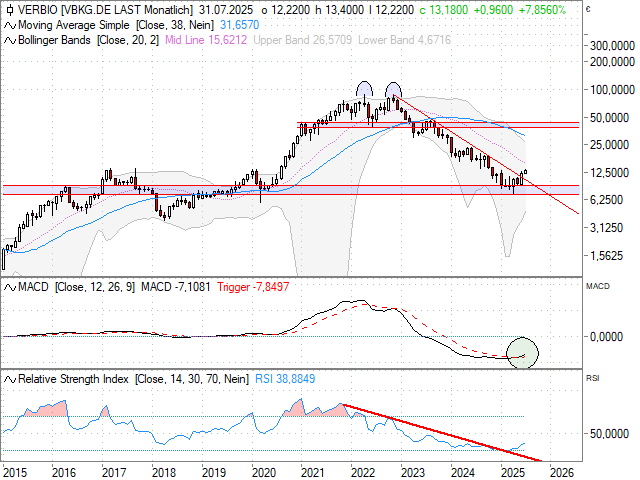Select the MACD [Close, 12, 26, 9] label
Screen dimensions: 640x480
click(77, 287)
